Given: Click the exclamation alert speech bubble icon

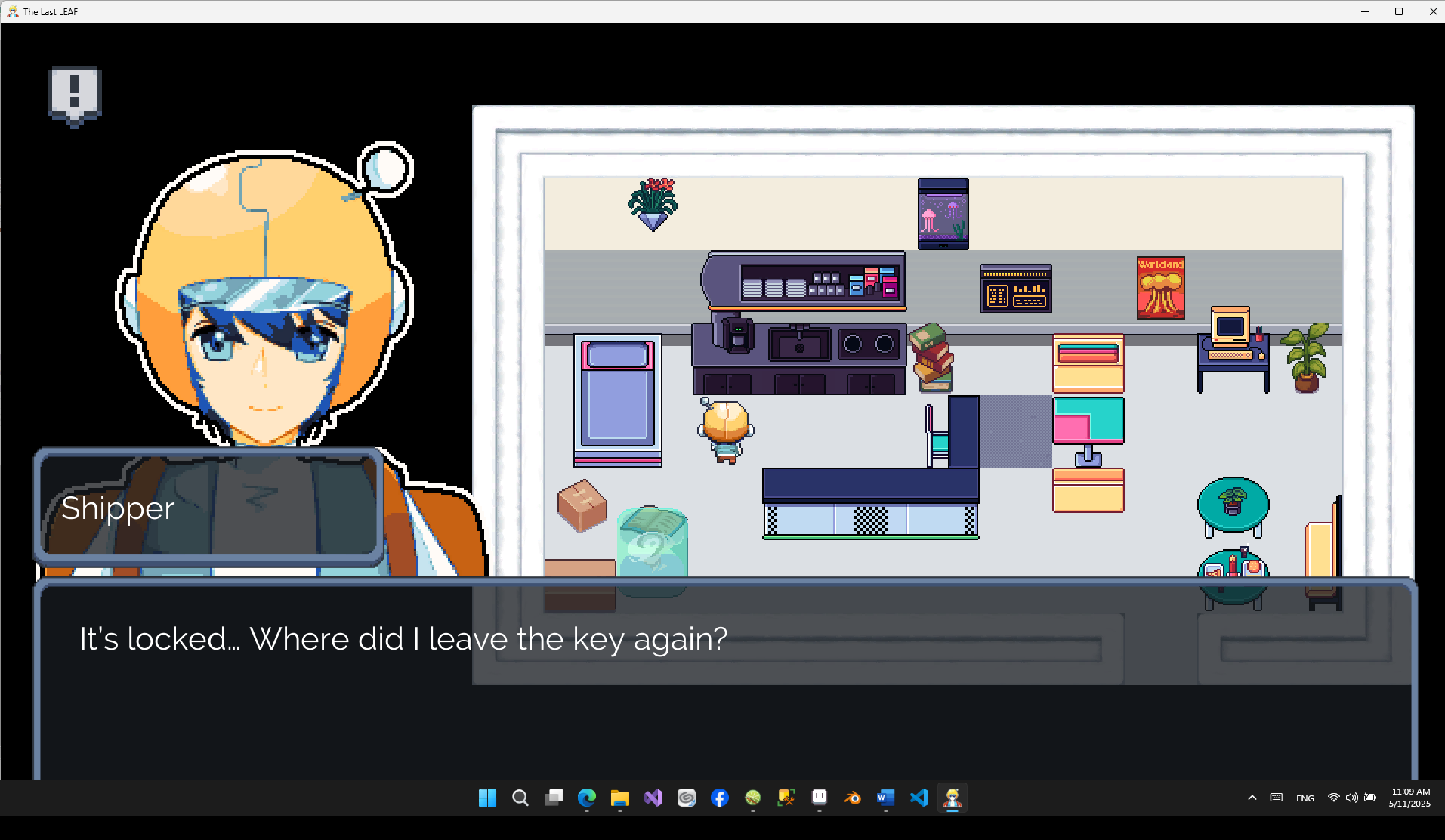Looking at the screenshot, I should (74, 96).
